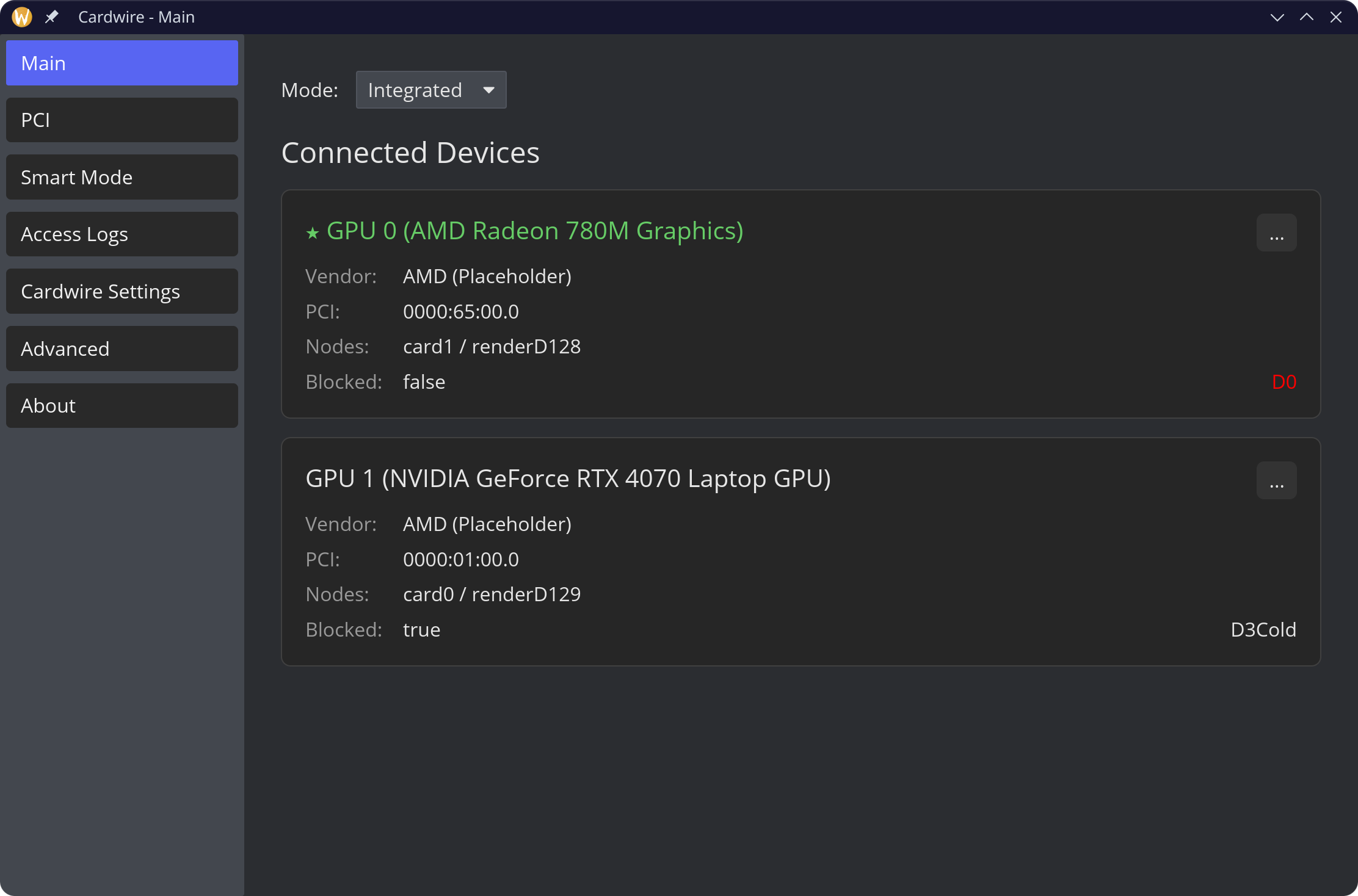The width and height of the screenshot is (1358, 896).
Task: Open the three-dot menu for GPU 0
Action: [1276, 233]
